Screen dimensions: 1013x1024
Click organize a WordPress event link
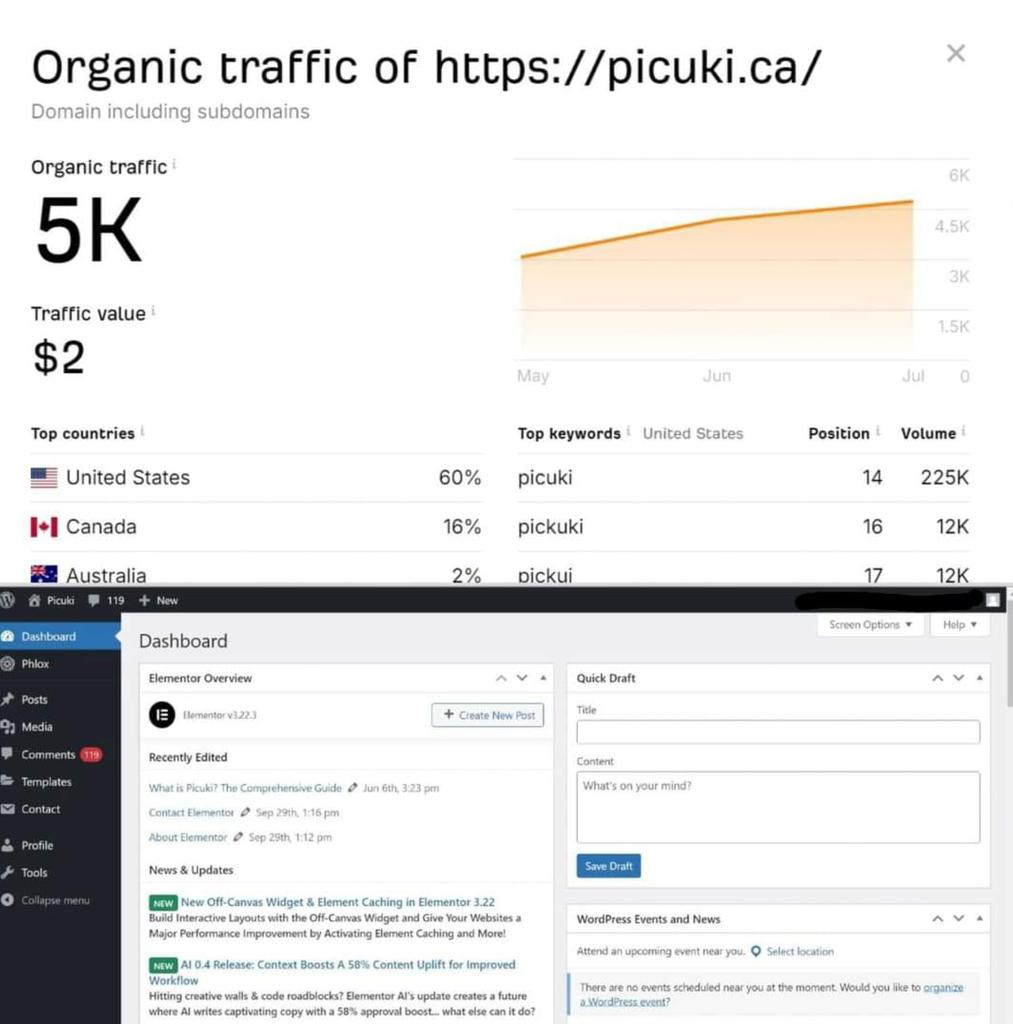click(771, 995)
